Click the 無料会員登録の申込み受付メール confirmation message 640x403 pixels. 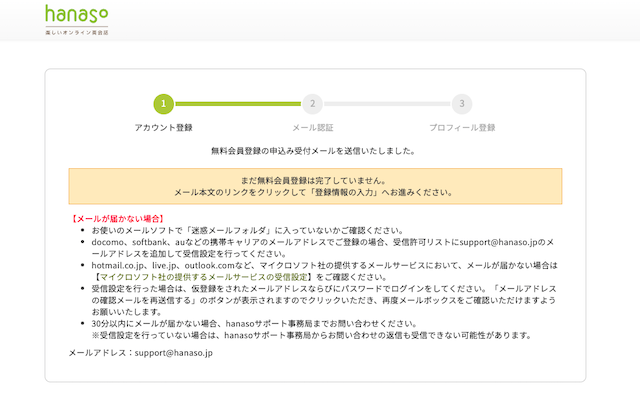(x=313, y=151)
